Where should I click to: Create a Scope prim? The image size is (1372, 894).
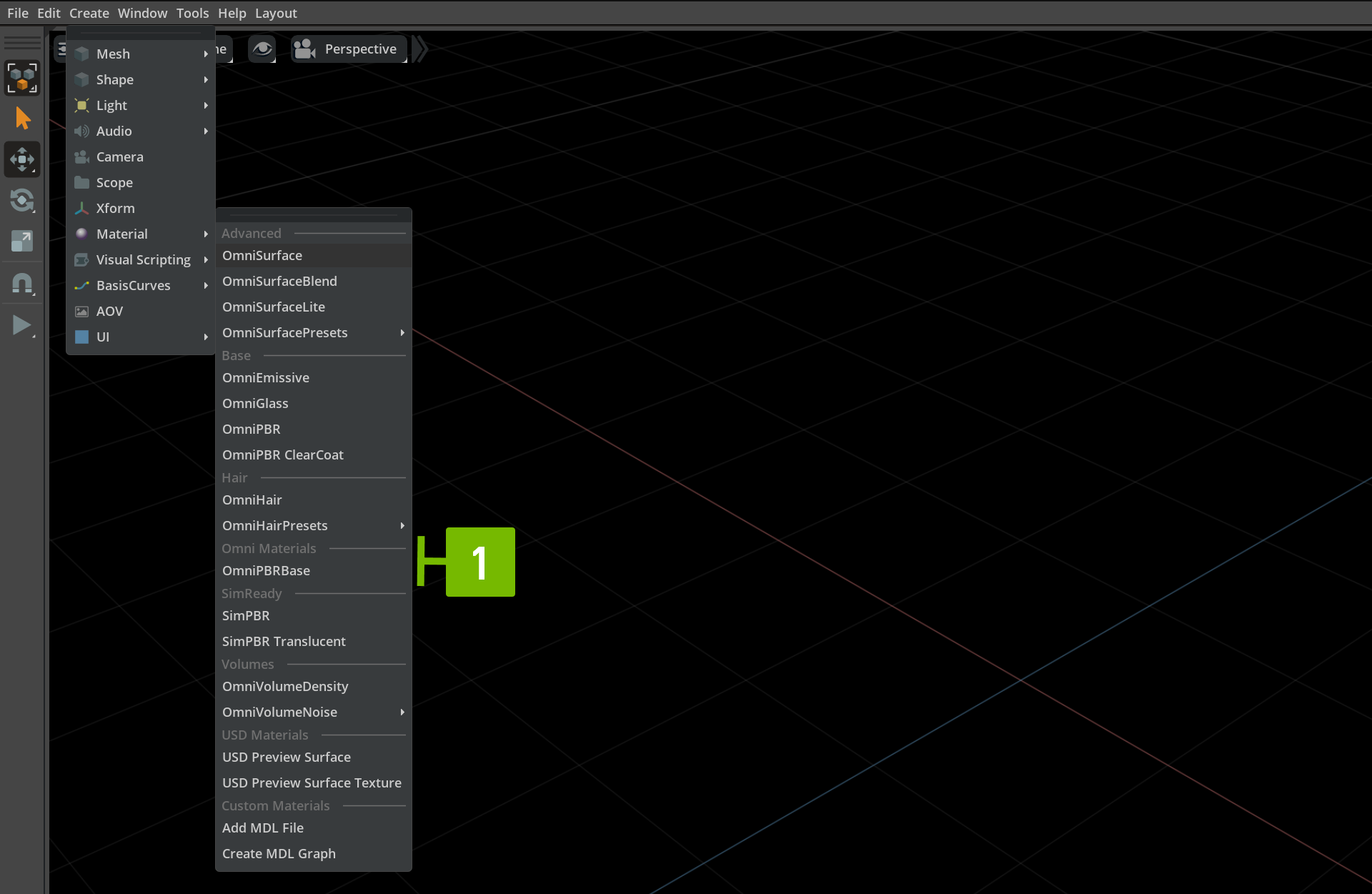(141, 182)
